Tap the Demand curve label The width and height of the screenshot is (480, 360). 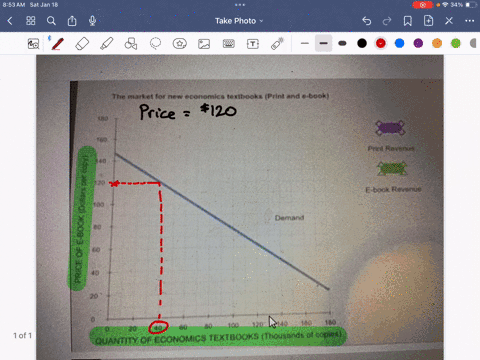289,218
